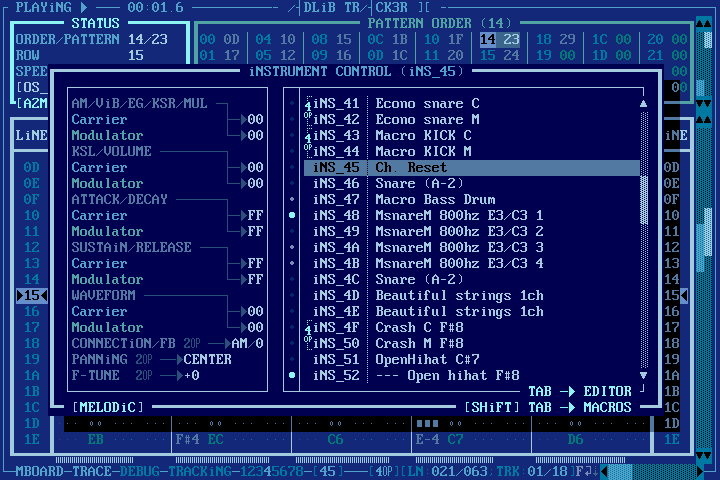The image size is (720, 480).
Task: Select order 18 pattern 29 in Pattern Order
Action: [556, 40]
